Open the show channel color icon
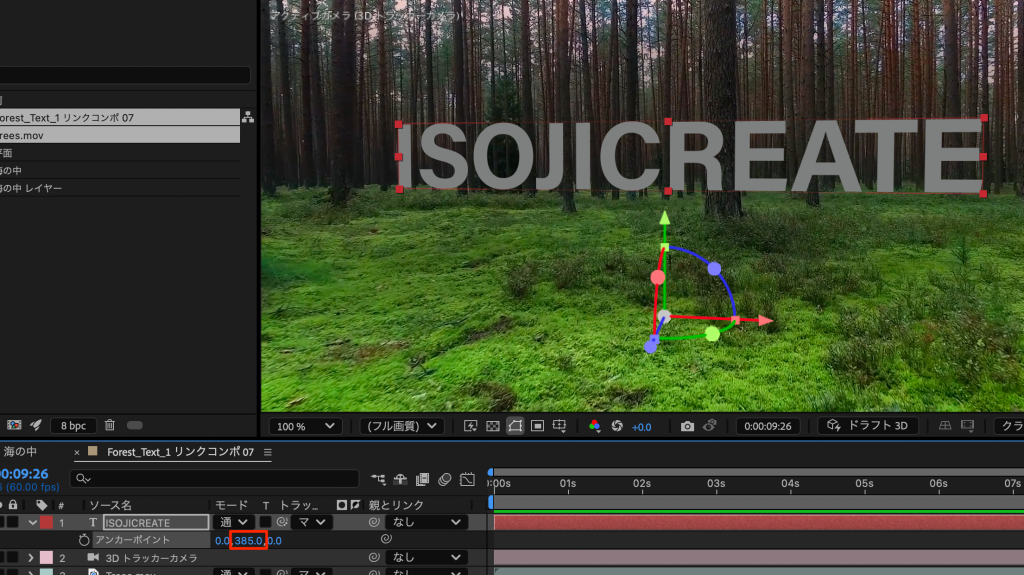 [594, 426]
